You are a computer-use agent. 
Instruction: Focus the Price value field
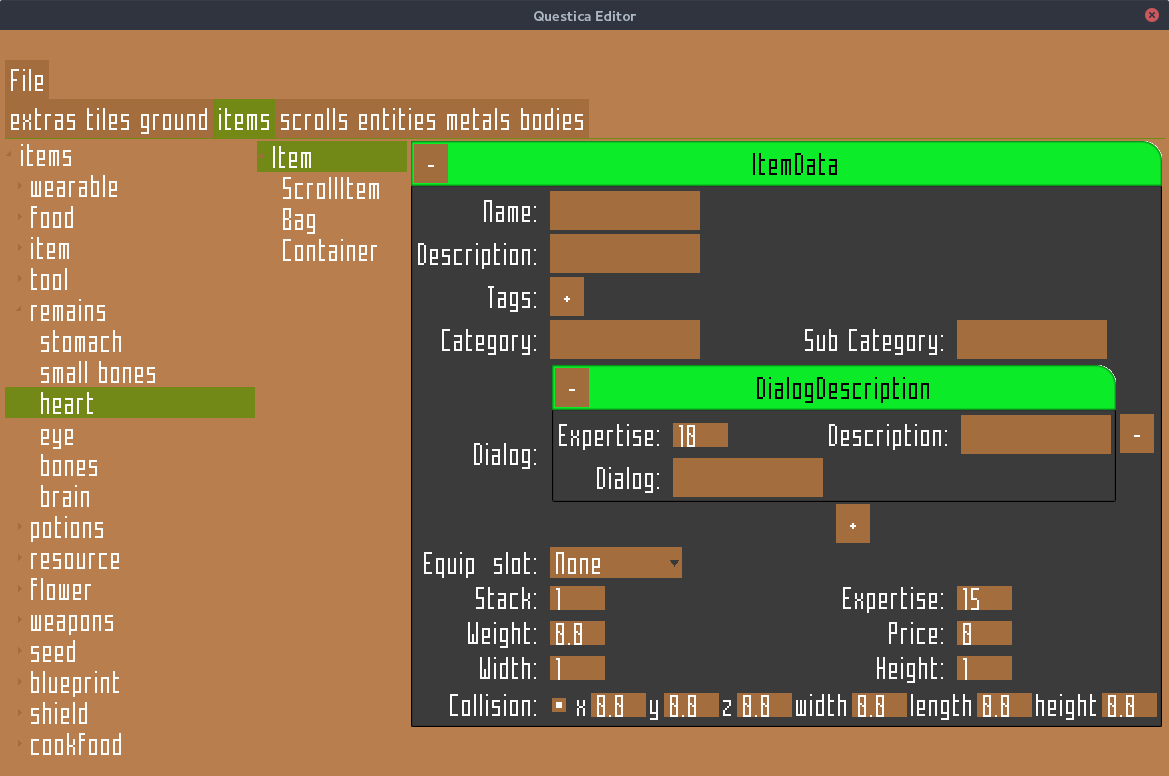[984, 634]
